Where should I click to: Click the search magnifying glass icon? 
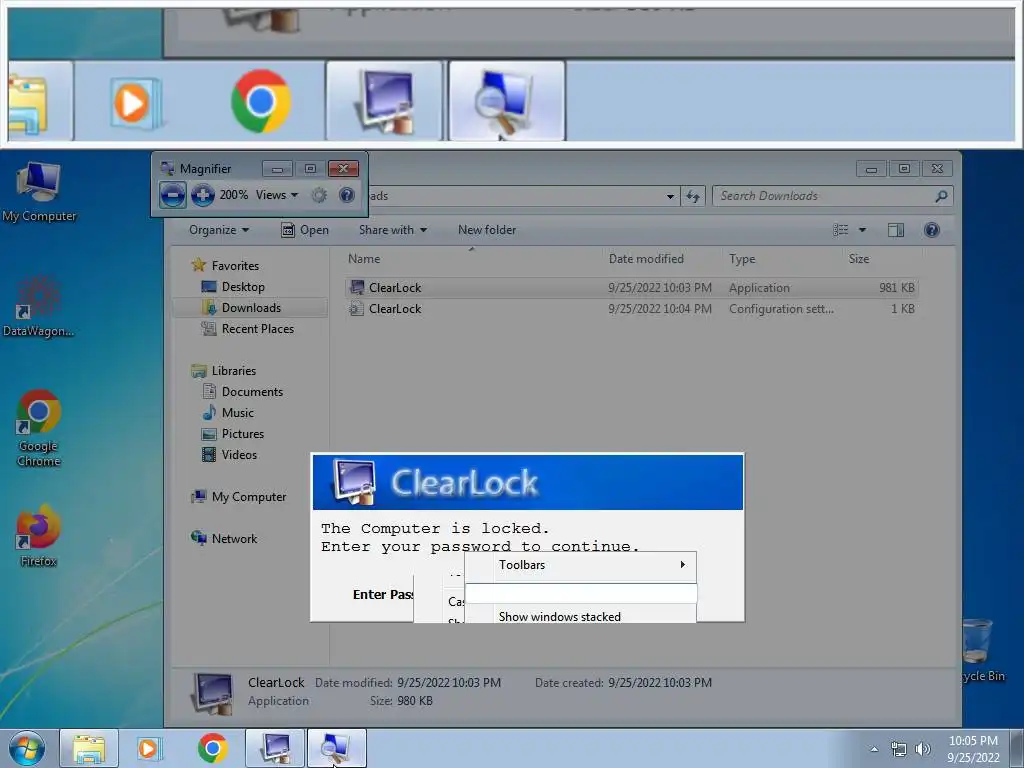pos(941,196)
